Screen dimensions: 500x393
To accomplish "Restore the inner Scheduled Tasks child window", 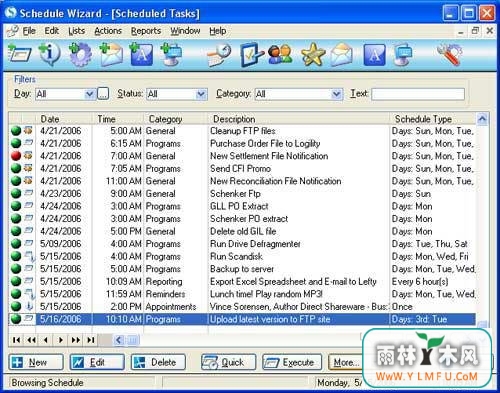I will click(x=475, y=31).
